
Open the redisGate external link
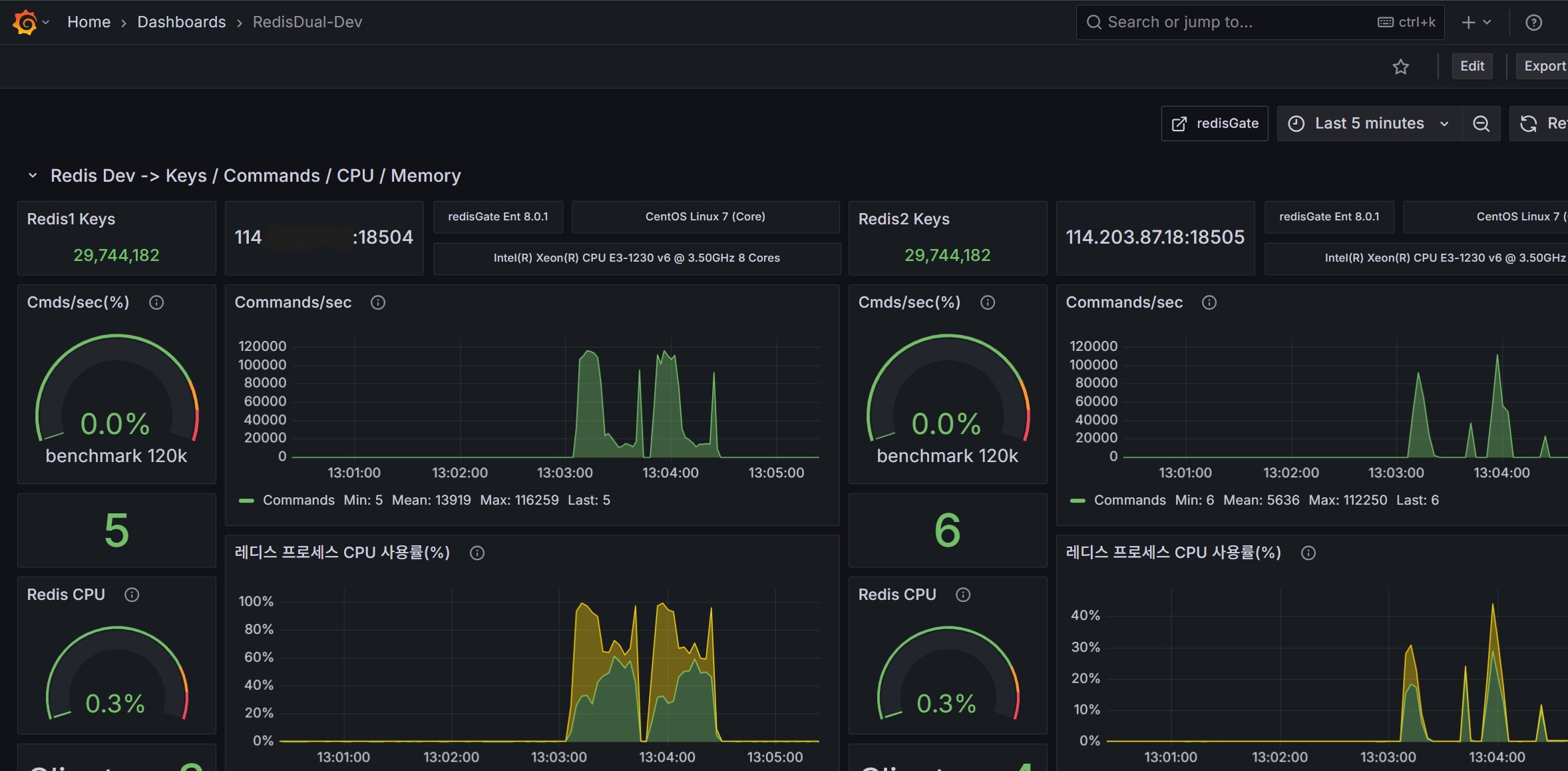1215,124
